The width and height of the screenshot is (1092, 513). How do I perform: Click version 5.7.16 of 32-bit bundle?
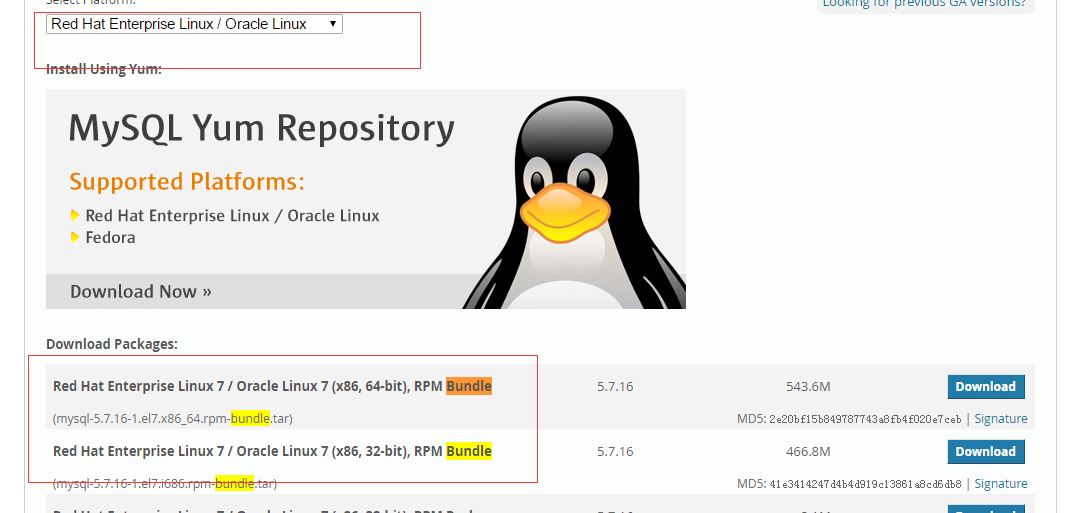point(615,451)
